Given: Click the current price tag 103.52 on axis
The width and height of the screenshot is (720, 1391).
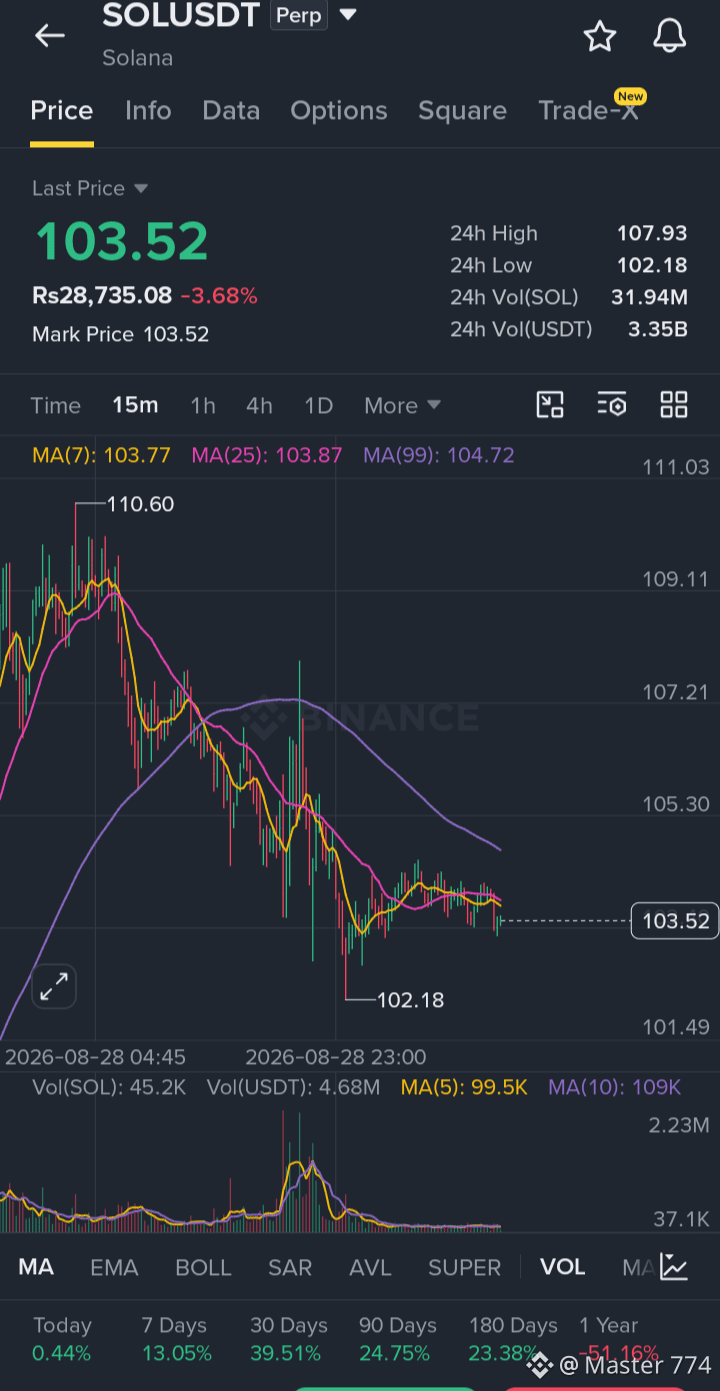Looking at the screenshot, I should tap(675, 920).
